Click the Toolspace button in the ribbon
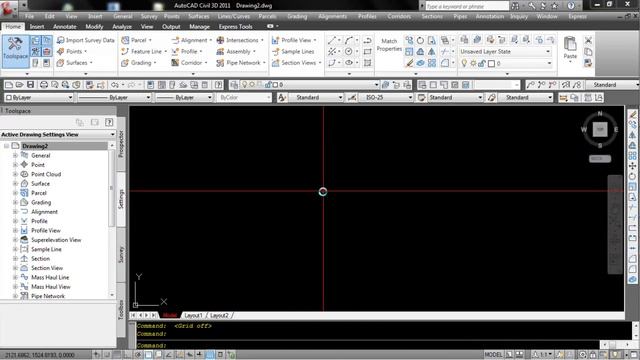The width and height of the screenshot is (640, 360). coord(16,51)
